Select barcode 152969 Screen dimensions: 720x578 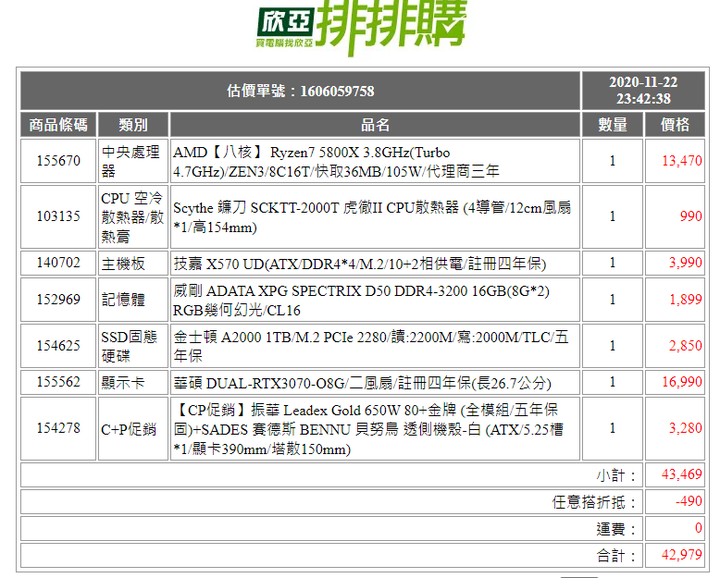point(58,299)
